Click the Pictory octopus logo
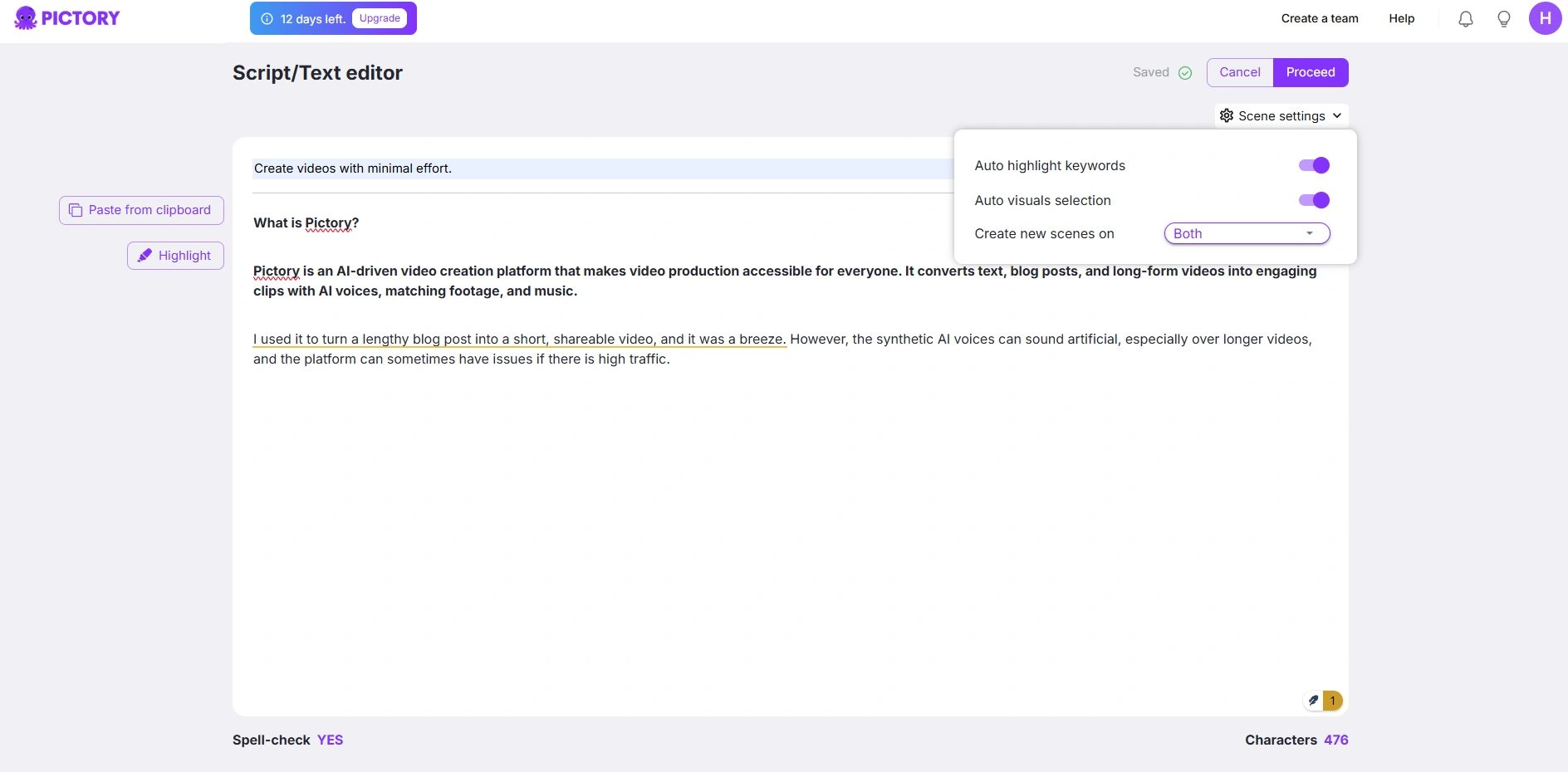1568x772 pixels. 26,18
